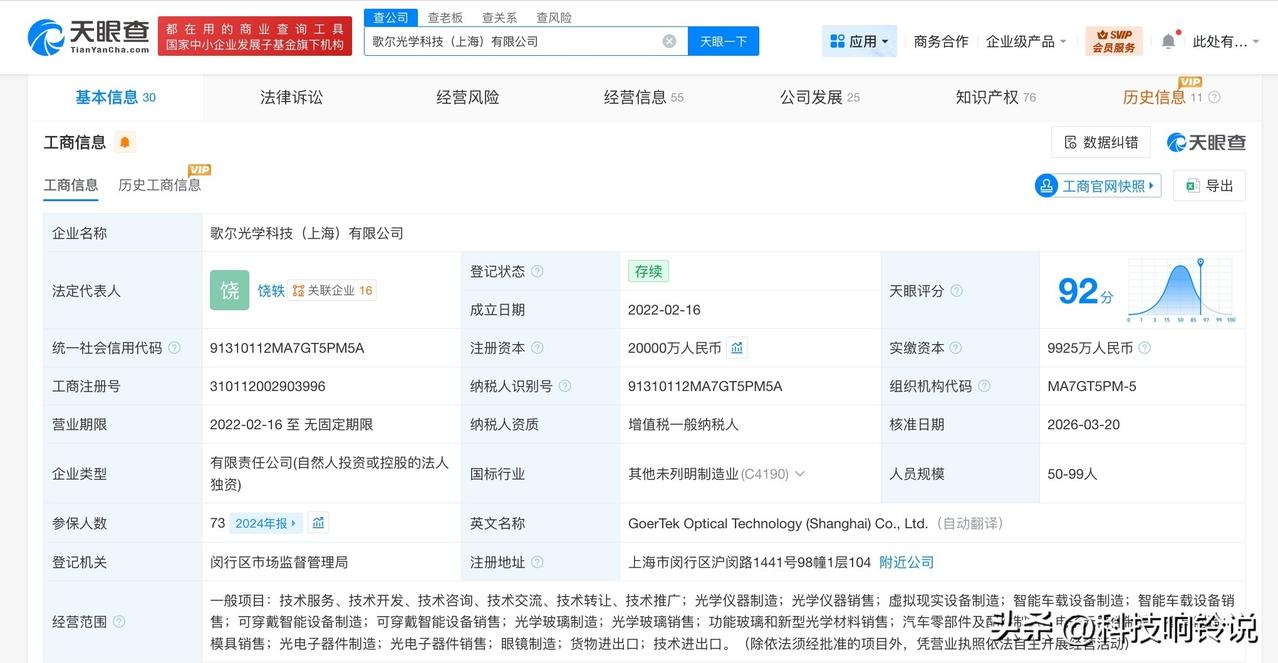Open 附近公司 next to registered address
This screenshot has height=663, width=1278.
pyautogui.click(x=906, y=562)
